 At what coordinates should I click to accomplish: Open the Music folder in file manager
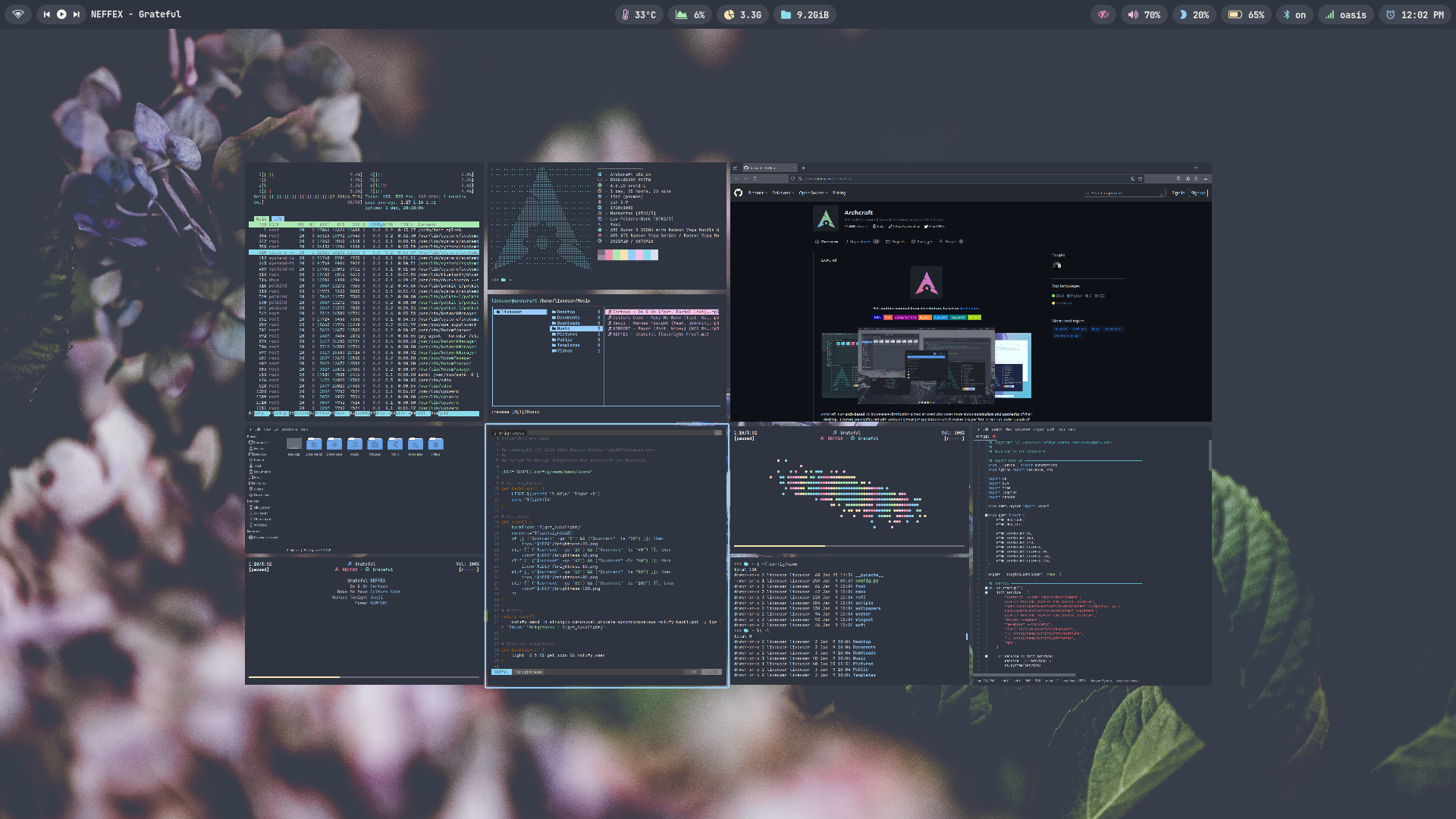point(355,444)
